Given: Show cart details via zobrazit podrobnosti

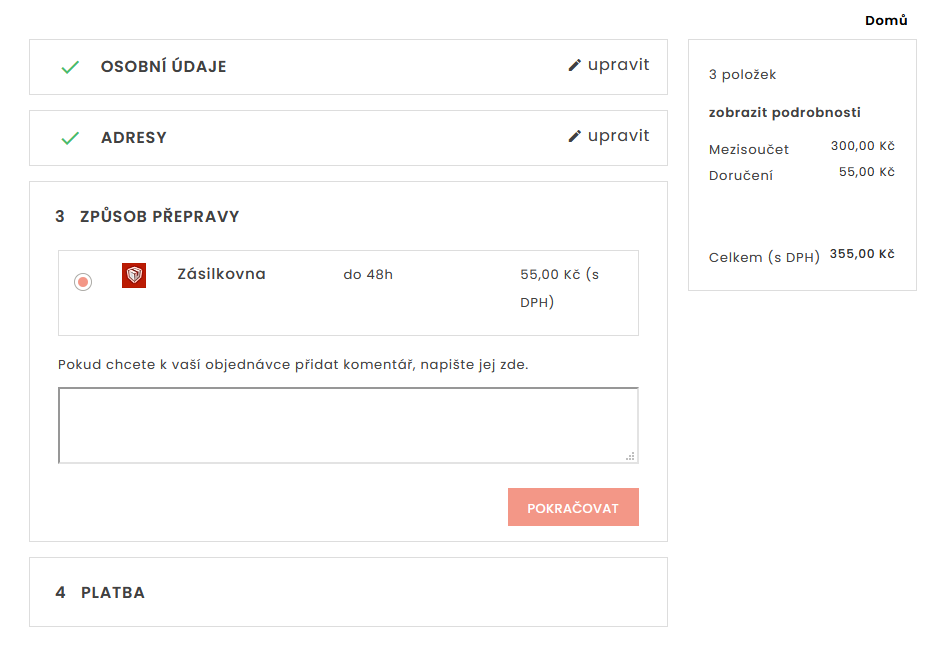Looking at the screenshot, I should 784,113.
